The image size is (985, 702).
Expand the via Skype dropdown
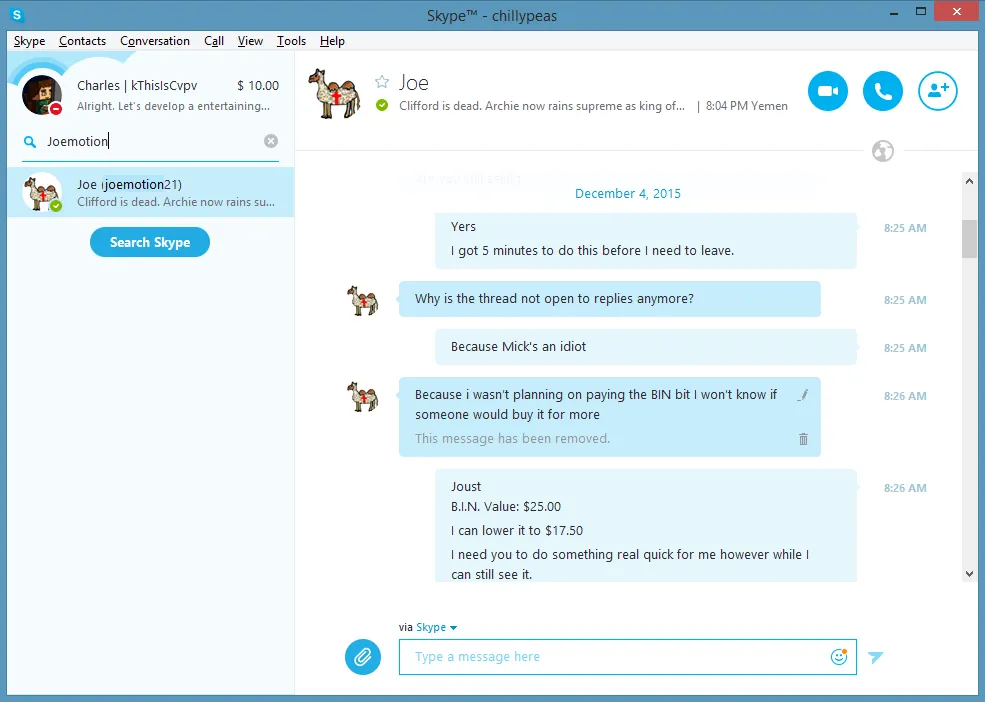point(436,627)
